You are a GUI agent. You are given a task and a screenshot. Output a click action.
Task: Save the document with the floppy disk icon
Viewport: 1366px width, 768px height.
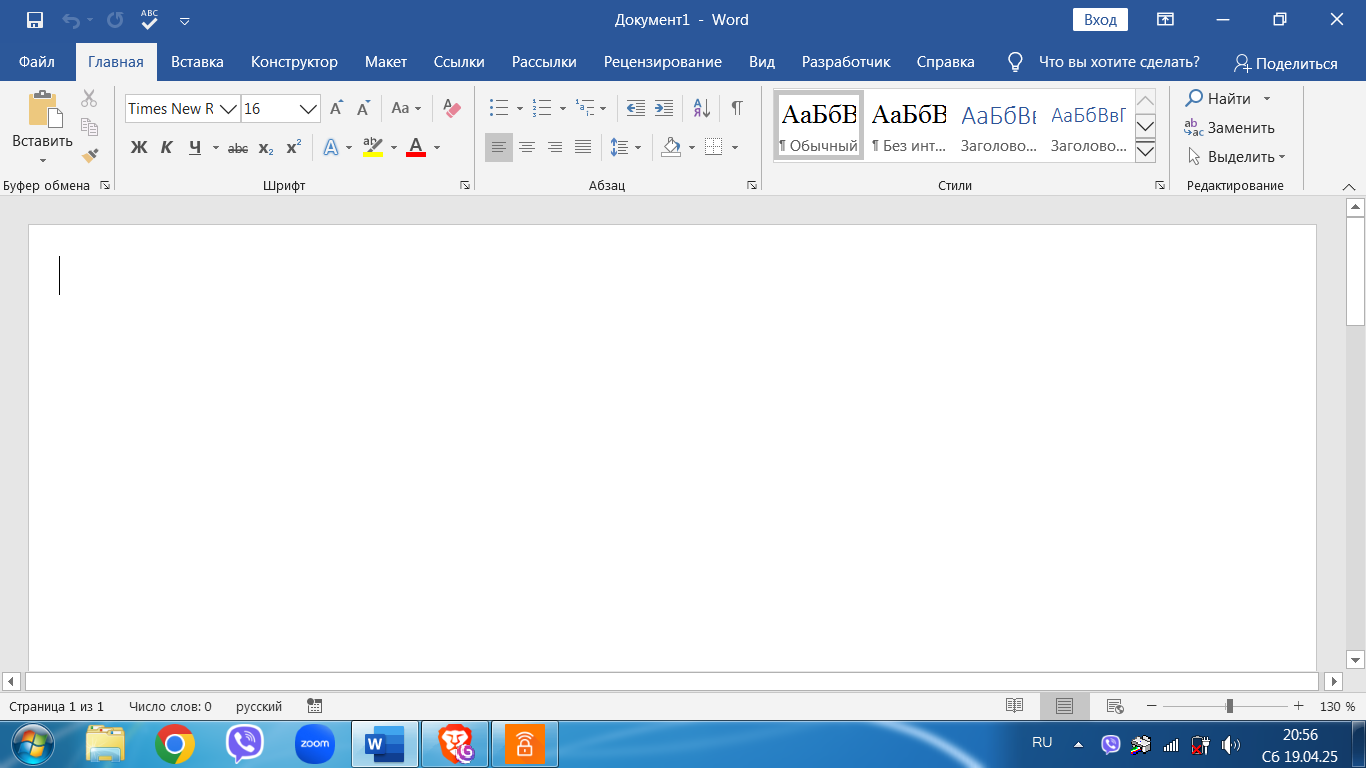pyautogui.click(x=35, y=20)
